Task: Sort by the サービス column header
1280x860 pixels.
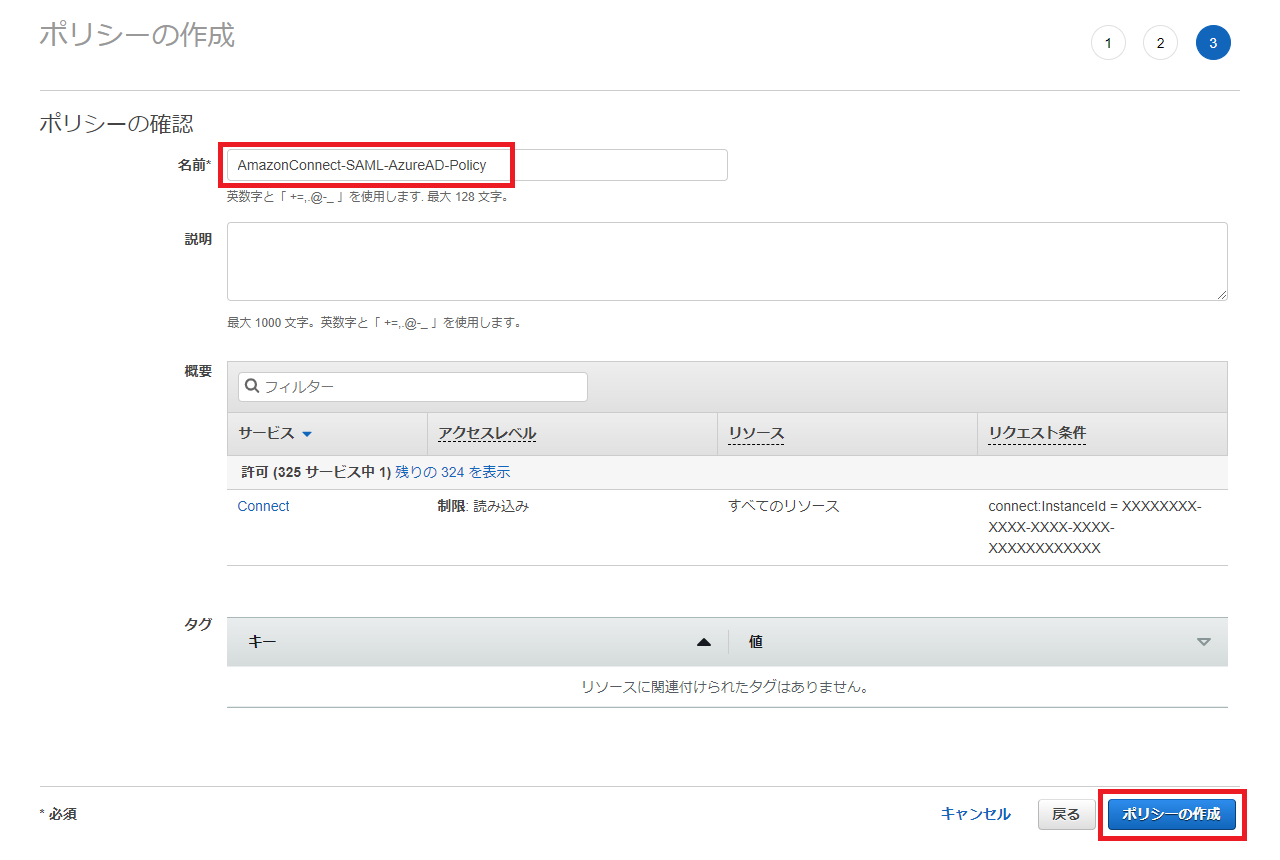Action: pyautogui.click(x=275, y=433)
